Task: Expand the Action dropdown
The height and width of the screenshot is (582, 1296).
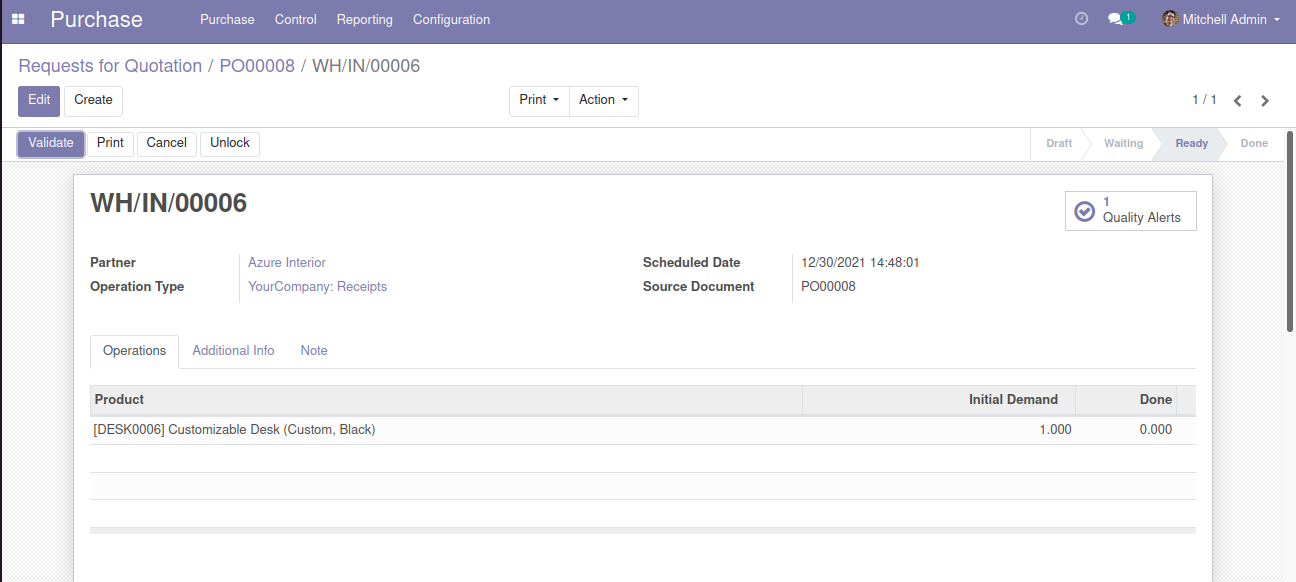Action: coord(604,100)
